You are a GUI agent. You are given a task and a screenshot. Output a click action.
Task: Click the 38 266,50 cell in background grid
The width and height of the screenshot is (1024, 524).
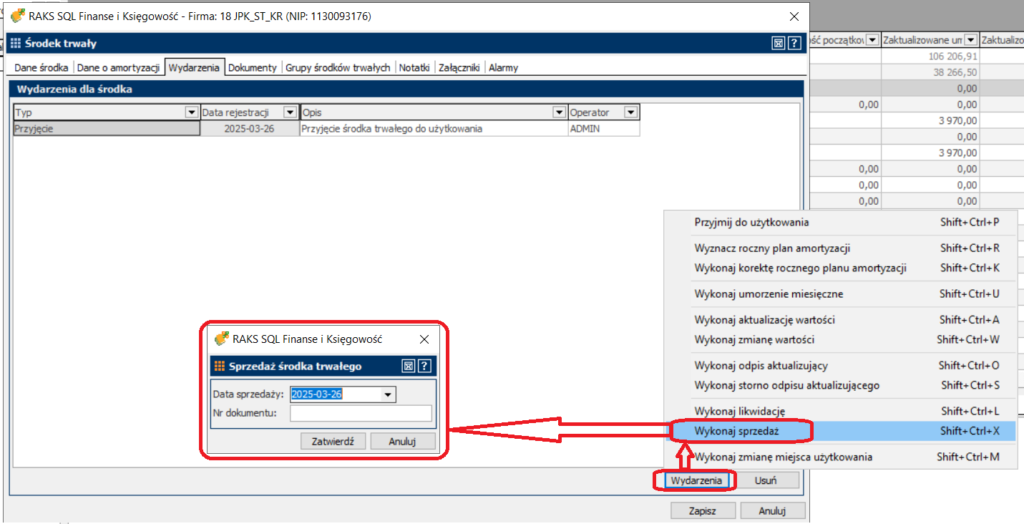pyautogui.click(x=930, y=73)
